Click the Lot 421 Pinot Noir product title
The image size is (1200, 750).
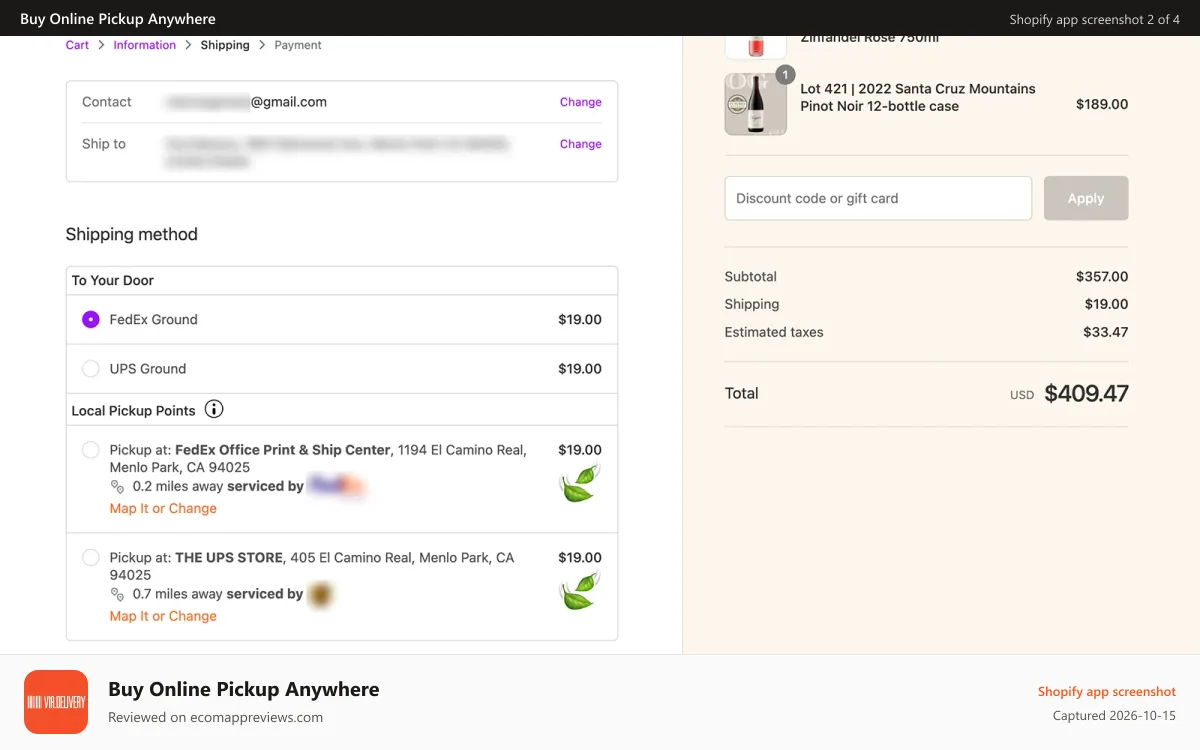click(918, 97)
